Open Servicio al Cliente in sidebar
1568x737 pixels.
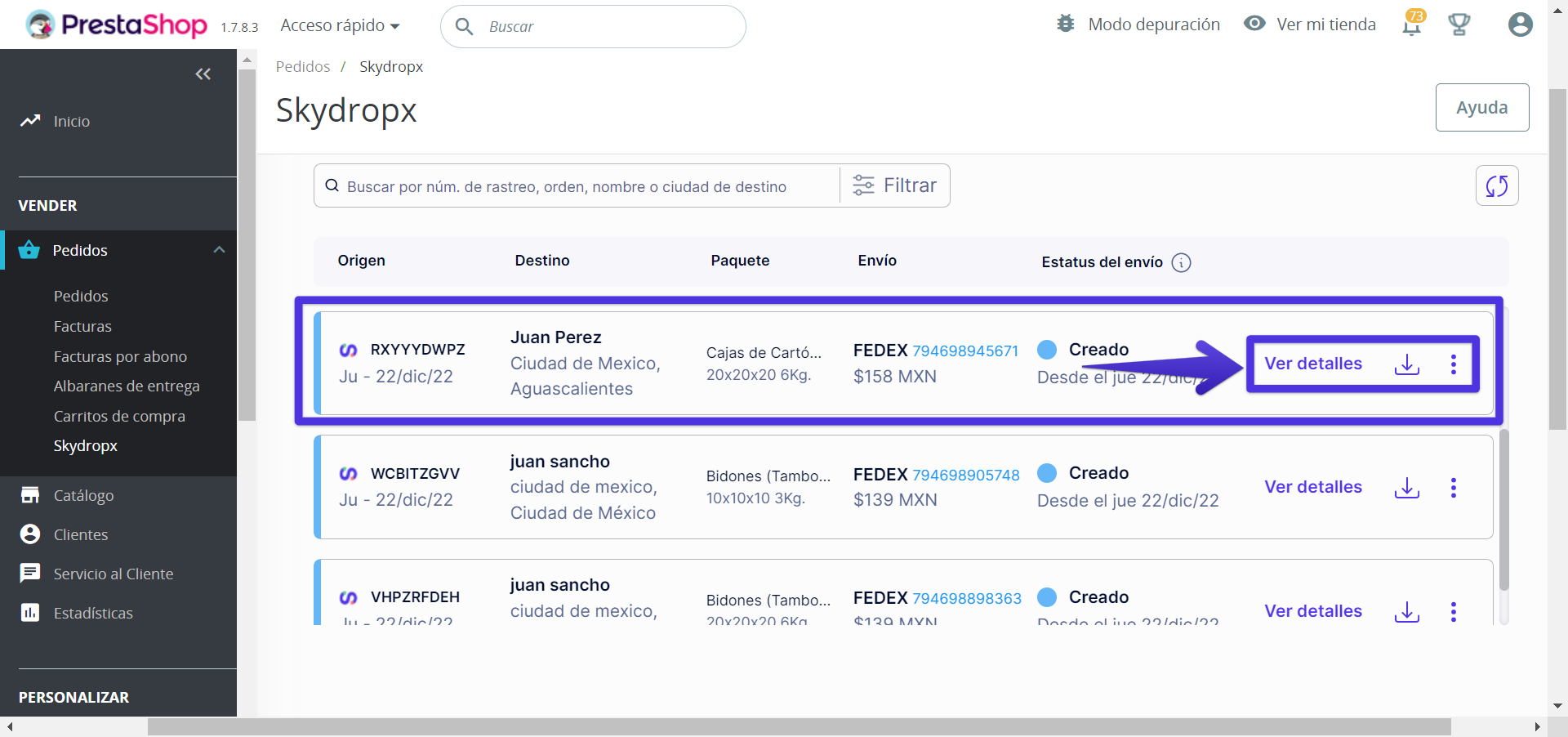pyautogui.click(x=114, y=574)
